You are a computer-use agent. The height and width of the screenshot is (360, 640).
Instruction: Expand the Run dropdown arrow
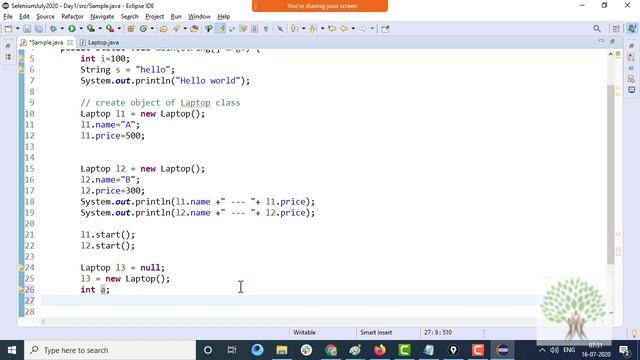pos(80,29)
